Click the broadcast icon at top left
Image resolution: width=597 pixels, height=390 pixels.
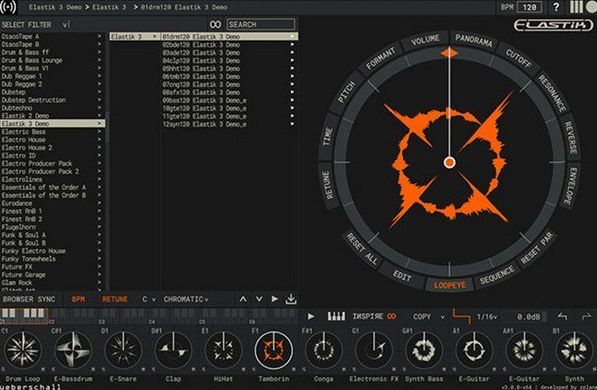click(x=8, y=7)
